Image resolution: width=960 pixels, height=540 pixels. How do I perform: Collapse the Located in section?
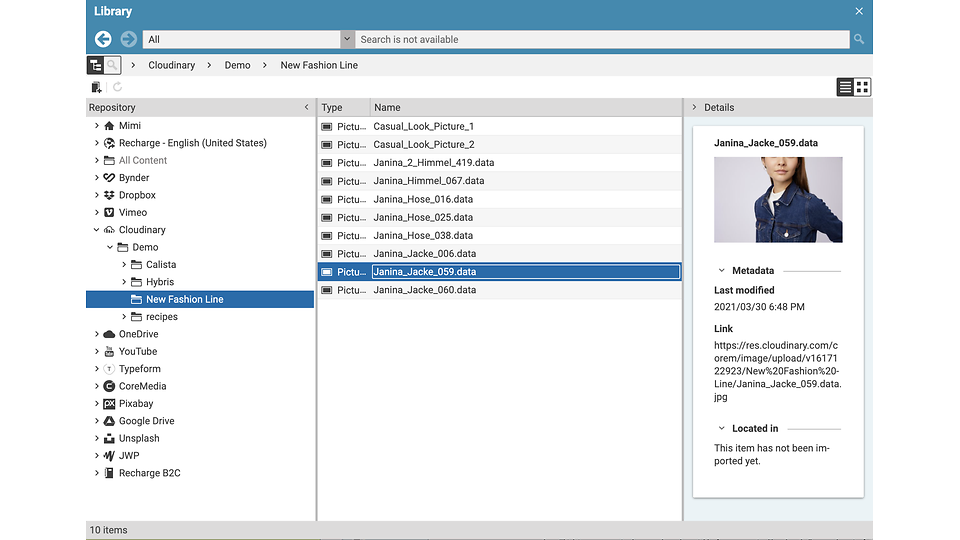click(721, 429)
